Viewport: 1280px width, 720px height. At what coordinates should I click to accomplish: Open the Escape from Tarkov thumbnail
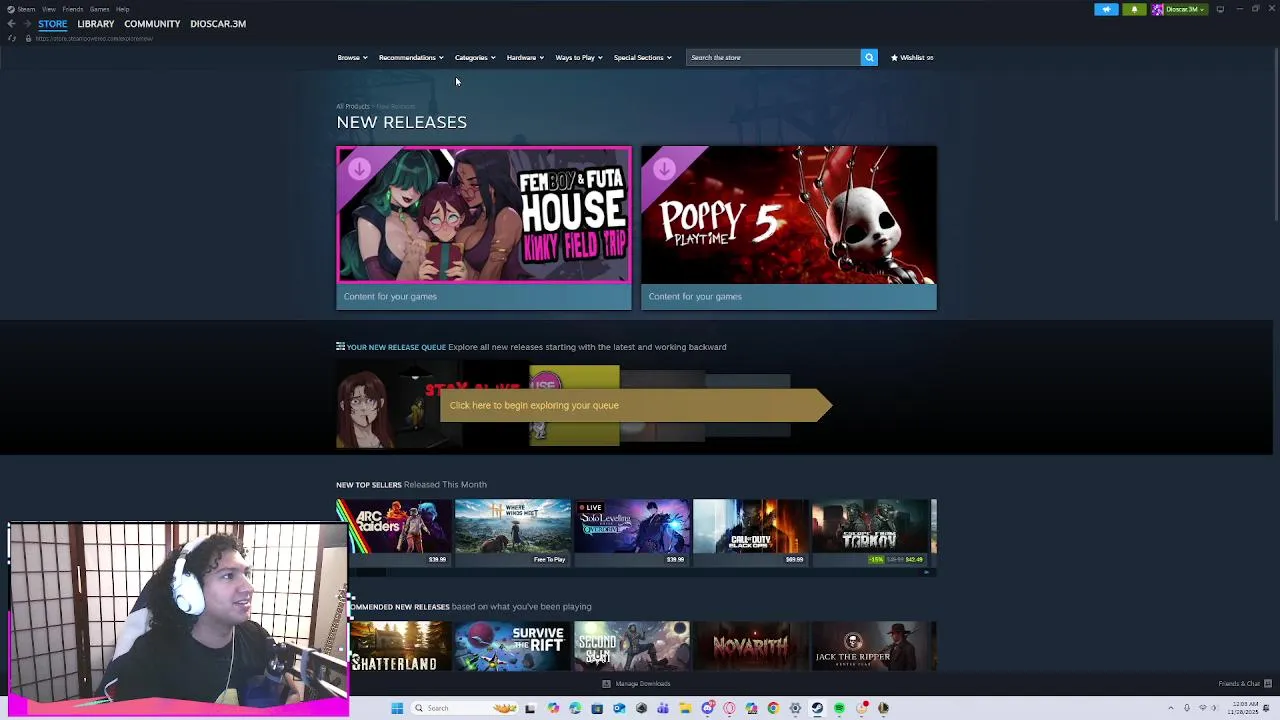coord(870,532)
